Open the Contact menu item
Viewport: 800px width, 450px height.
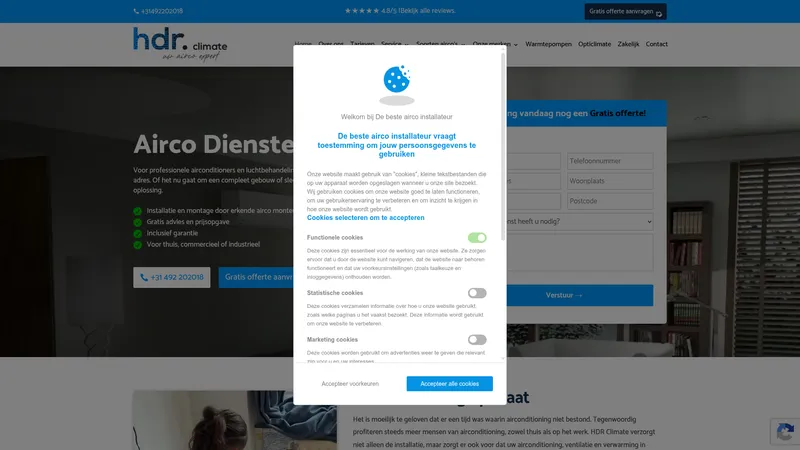(x=657, y=44)
